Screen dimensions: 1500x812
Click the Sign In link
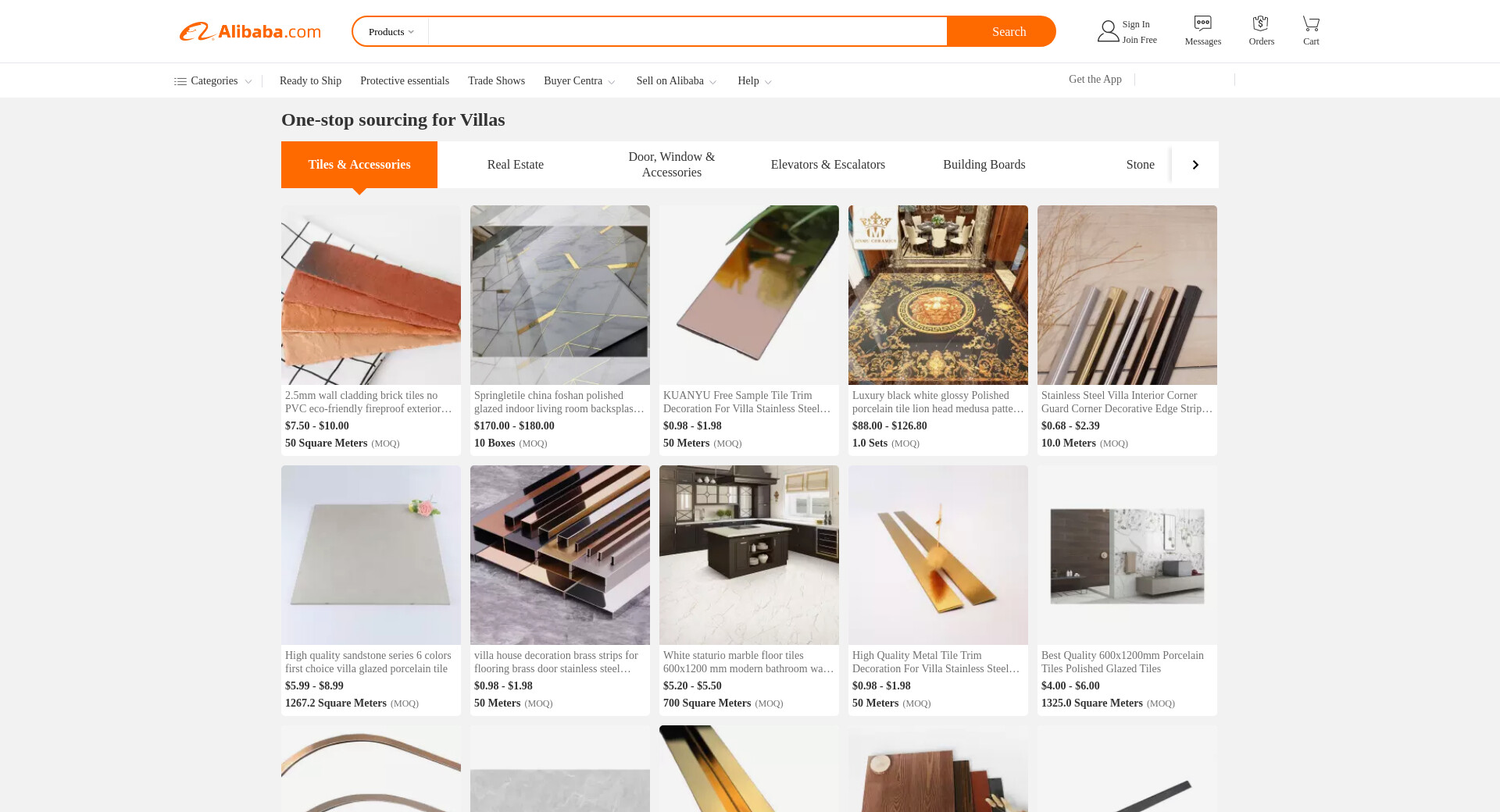click(x=1136, y=24)
